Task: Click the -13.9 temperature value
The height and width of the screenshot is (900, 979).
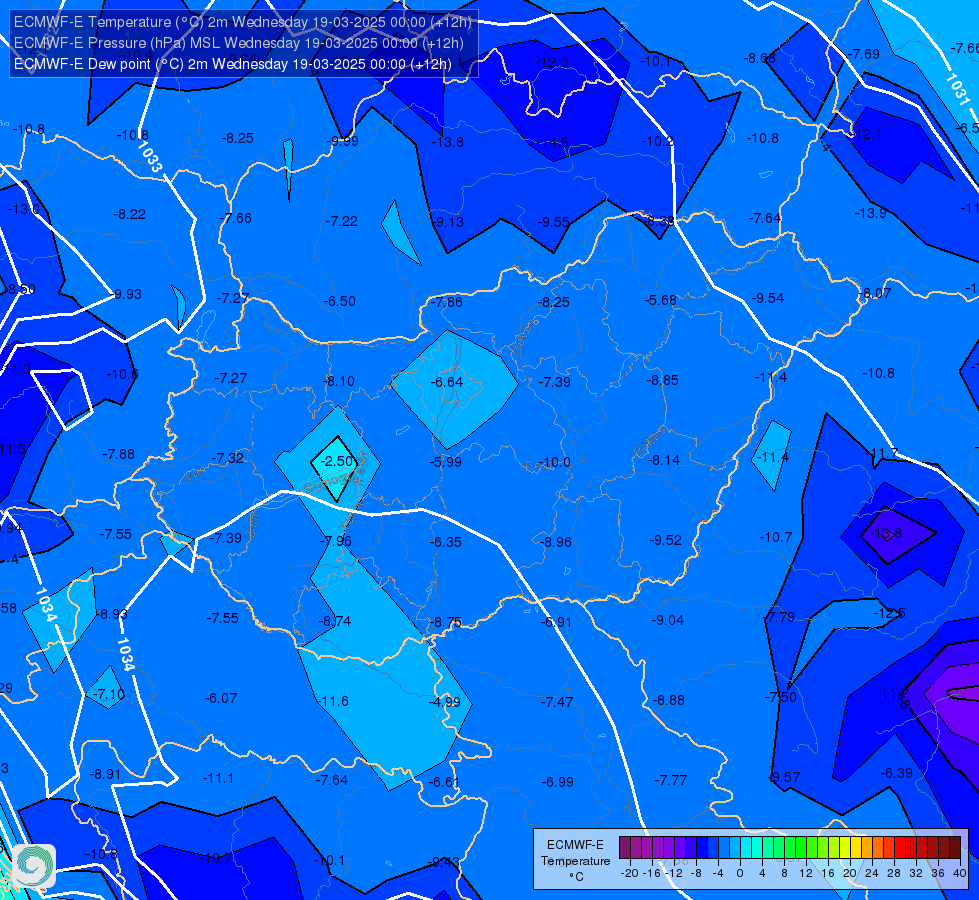Action: click(870, 213)
